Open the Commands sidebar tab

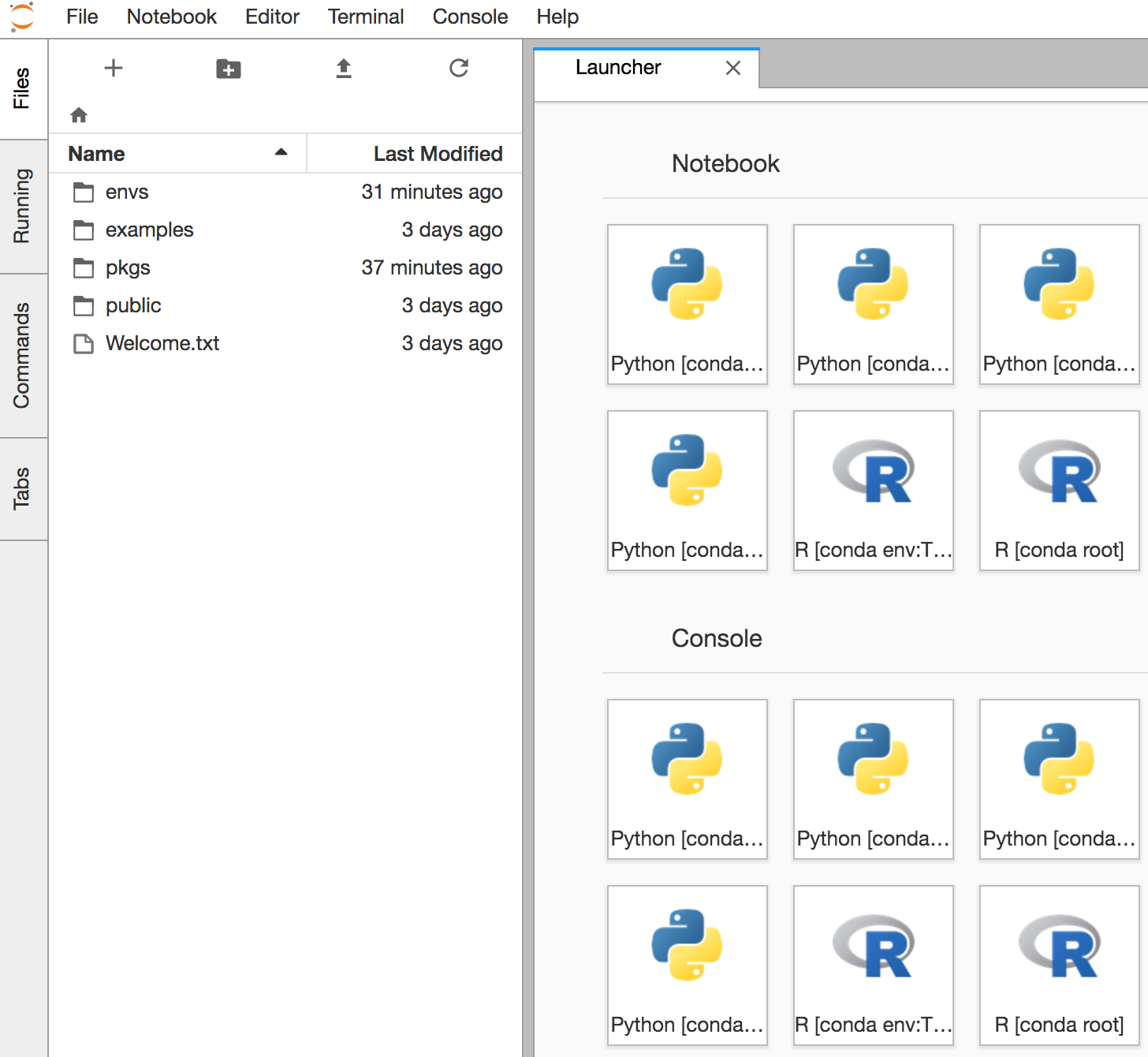pyautogui.click(x=24, y=356)
